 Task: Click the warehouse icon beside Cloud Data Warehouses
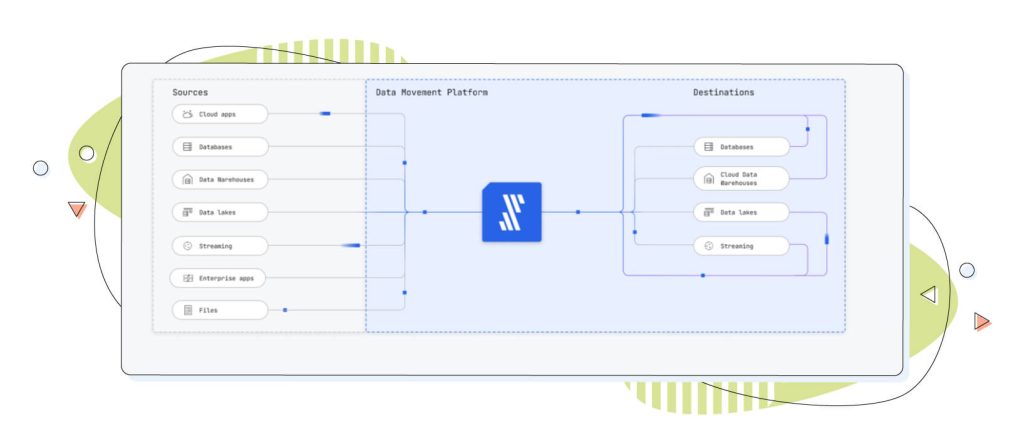click(709, 178)
